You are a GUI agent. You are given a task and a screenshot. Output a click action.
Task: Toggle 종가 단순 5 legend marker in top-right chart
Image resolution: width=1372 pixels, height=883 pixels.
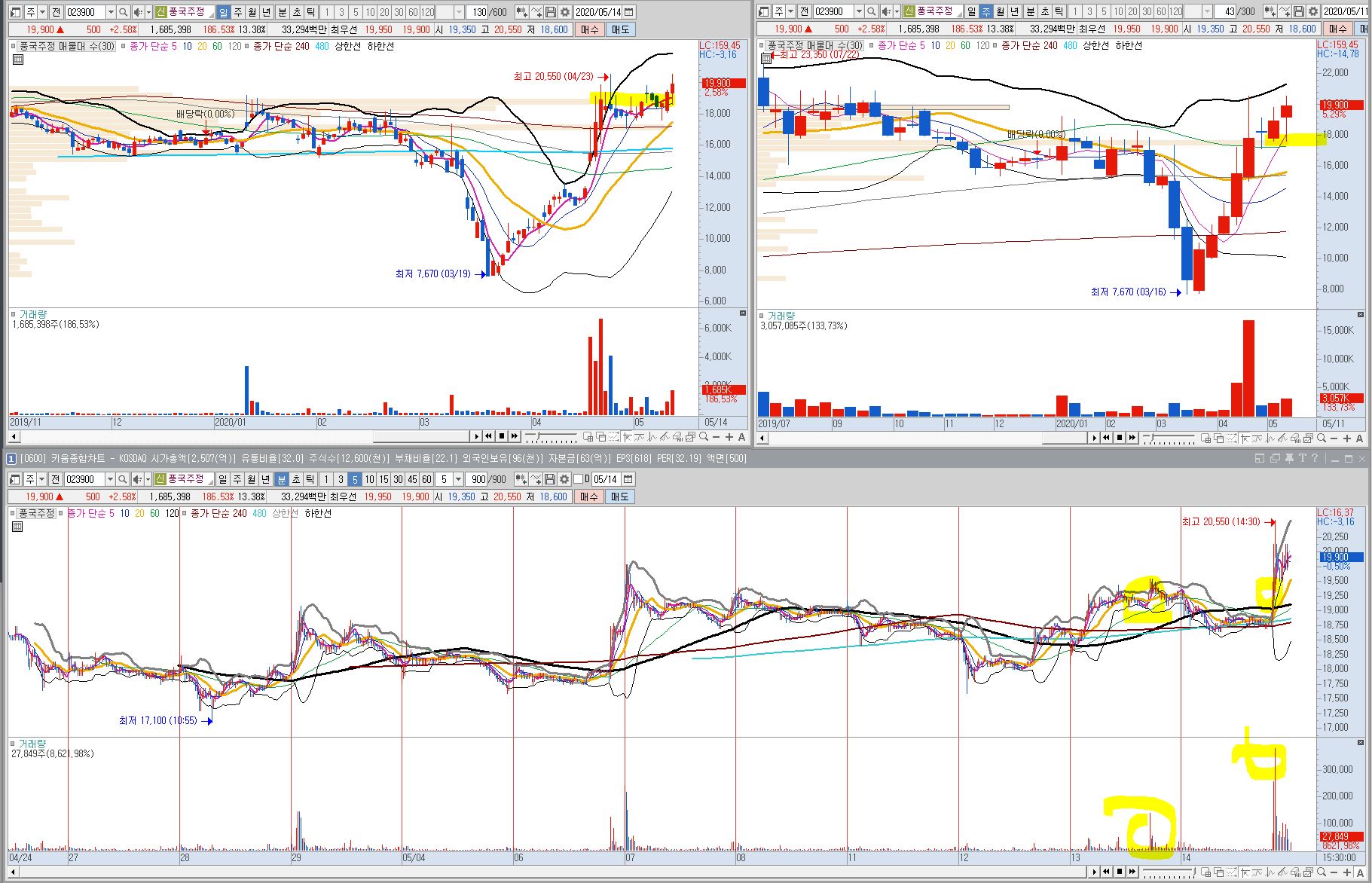pos(872,45)
